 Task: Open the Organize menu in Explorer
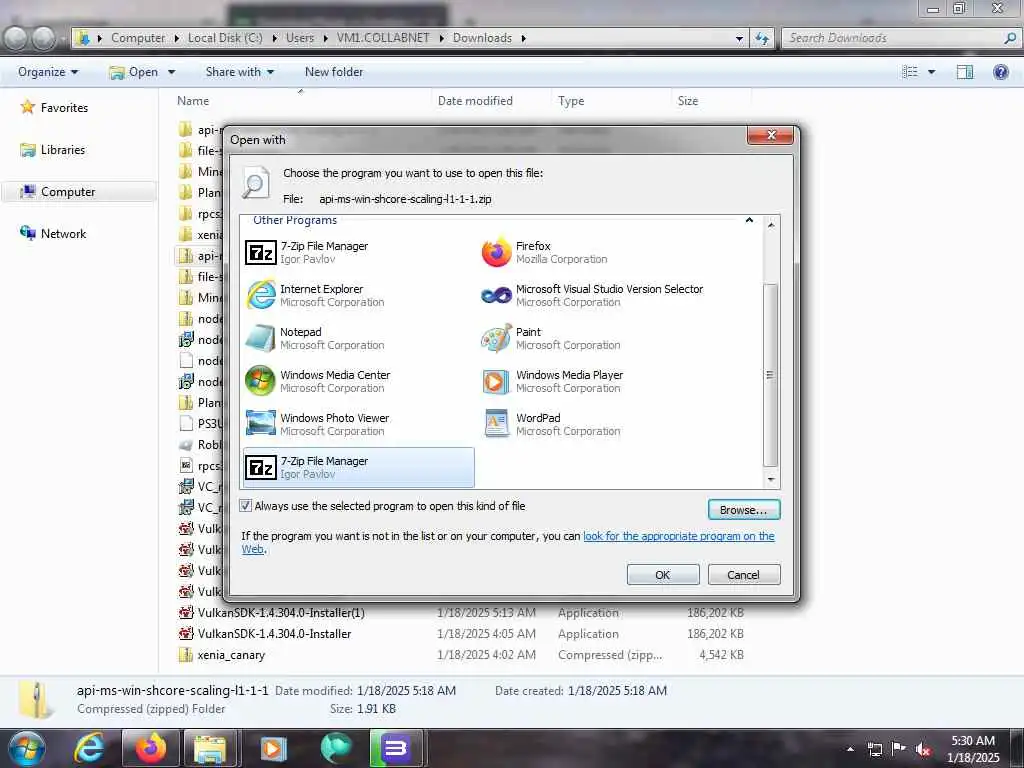[x=48, y=72]
